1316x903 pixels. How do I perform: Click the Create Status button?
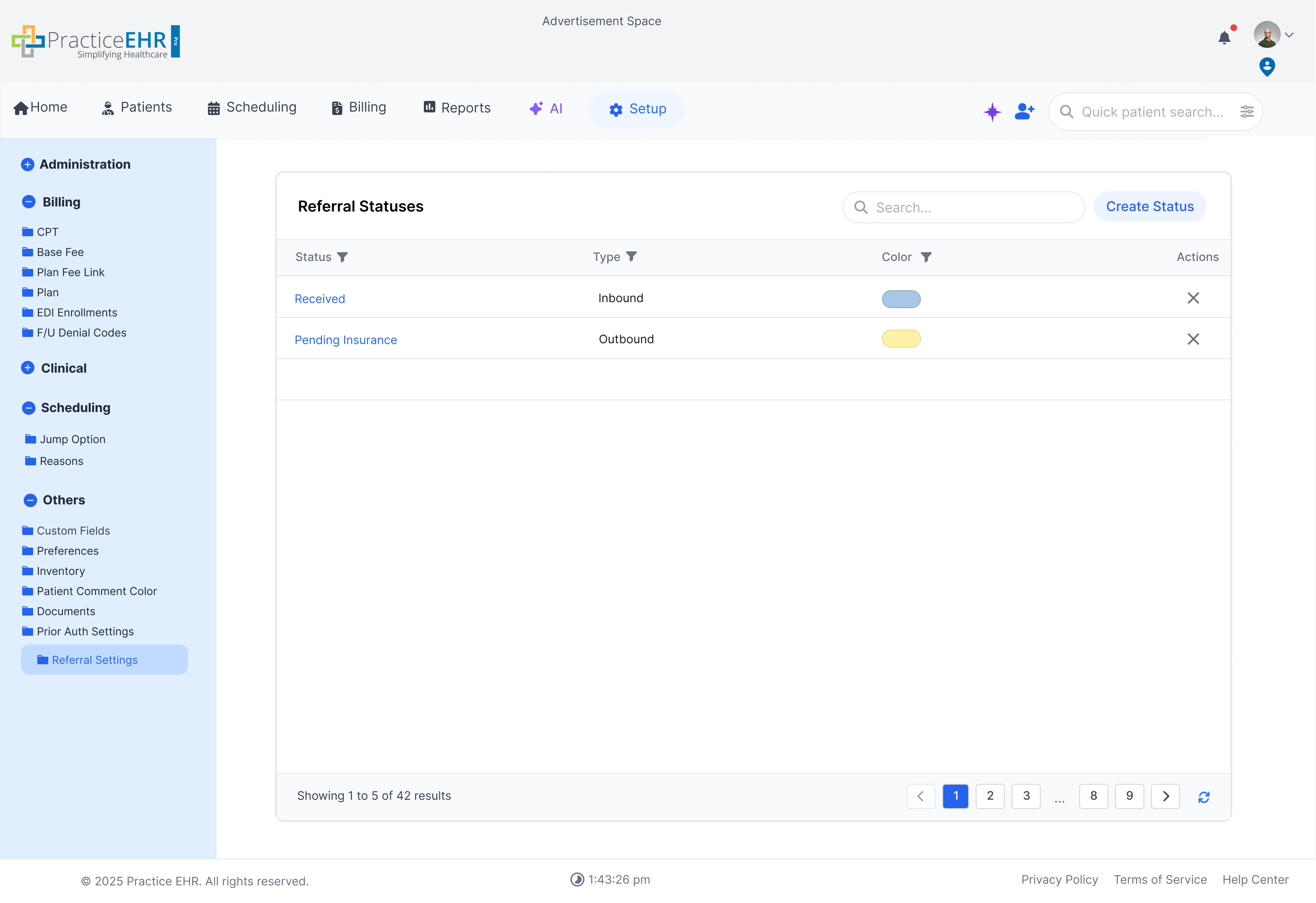tap(1149, 206)
